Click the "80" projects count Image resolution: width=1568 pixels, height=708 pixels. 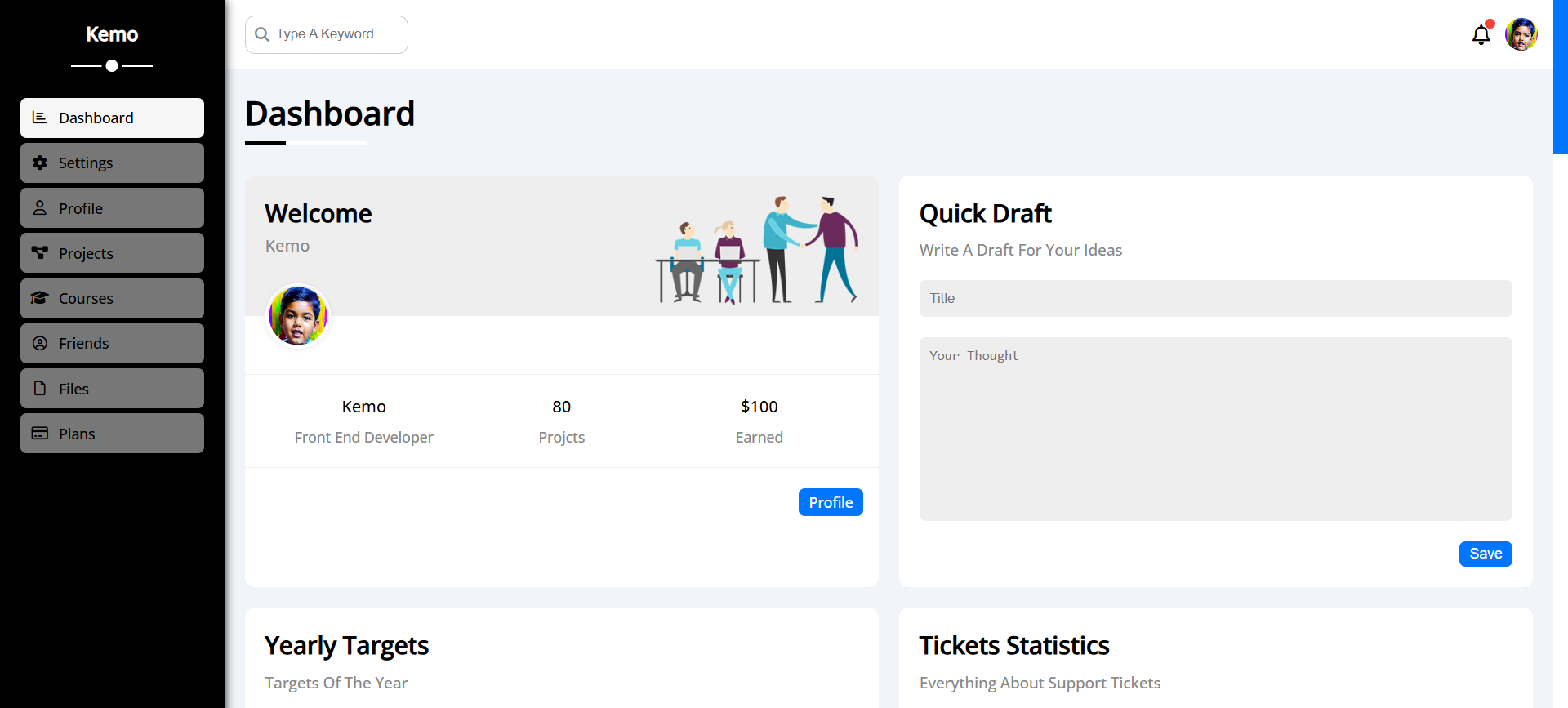point(562,407)
